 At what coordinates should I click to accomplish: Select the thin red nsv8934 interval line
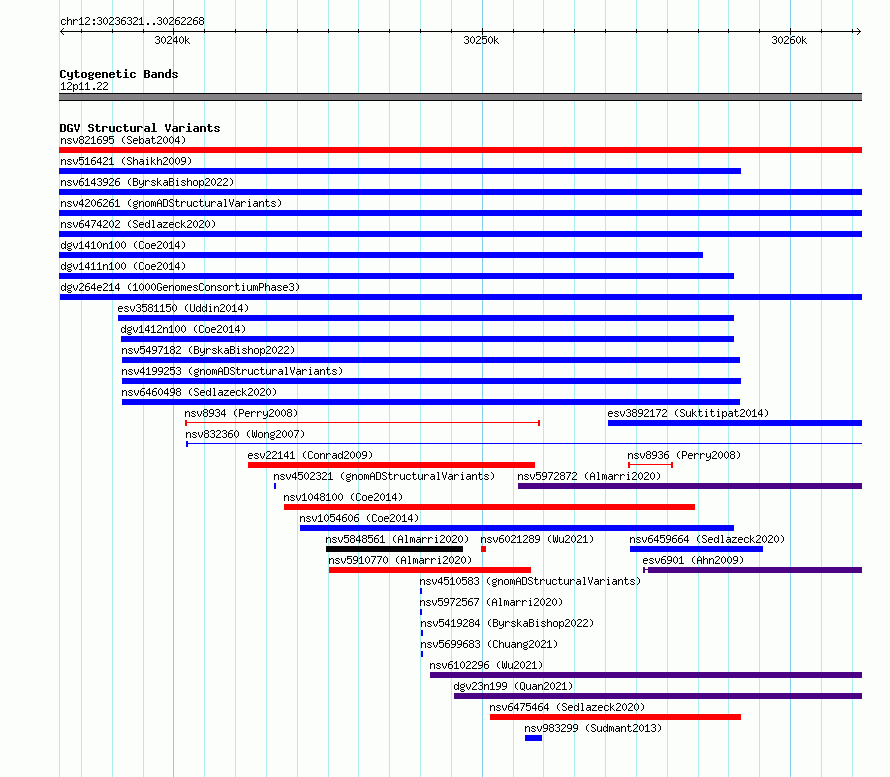click(x=362, y=423)
